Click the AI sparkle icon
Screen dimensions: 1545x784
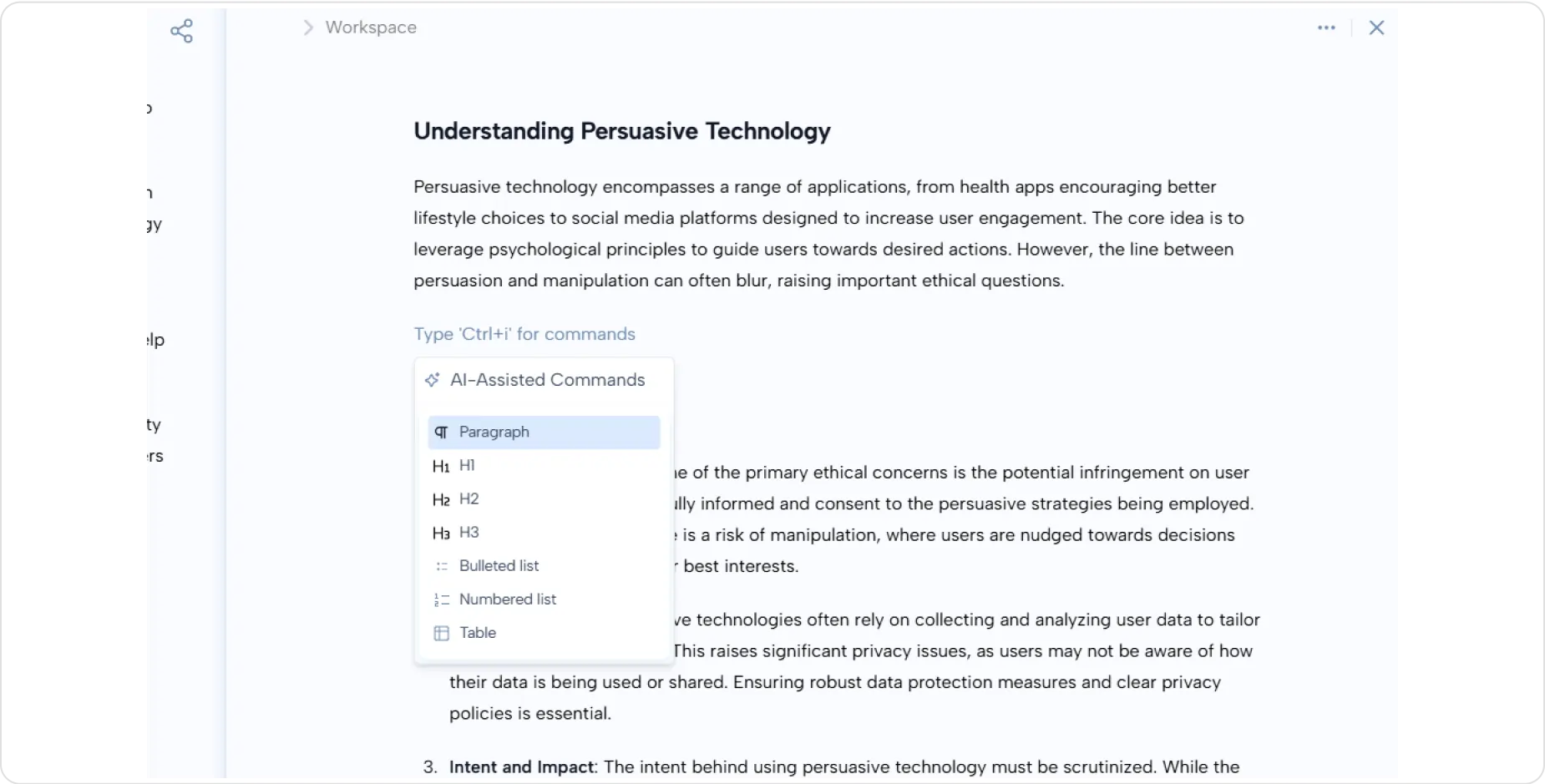point(432,380)
